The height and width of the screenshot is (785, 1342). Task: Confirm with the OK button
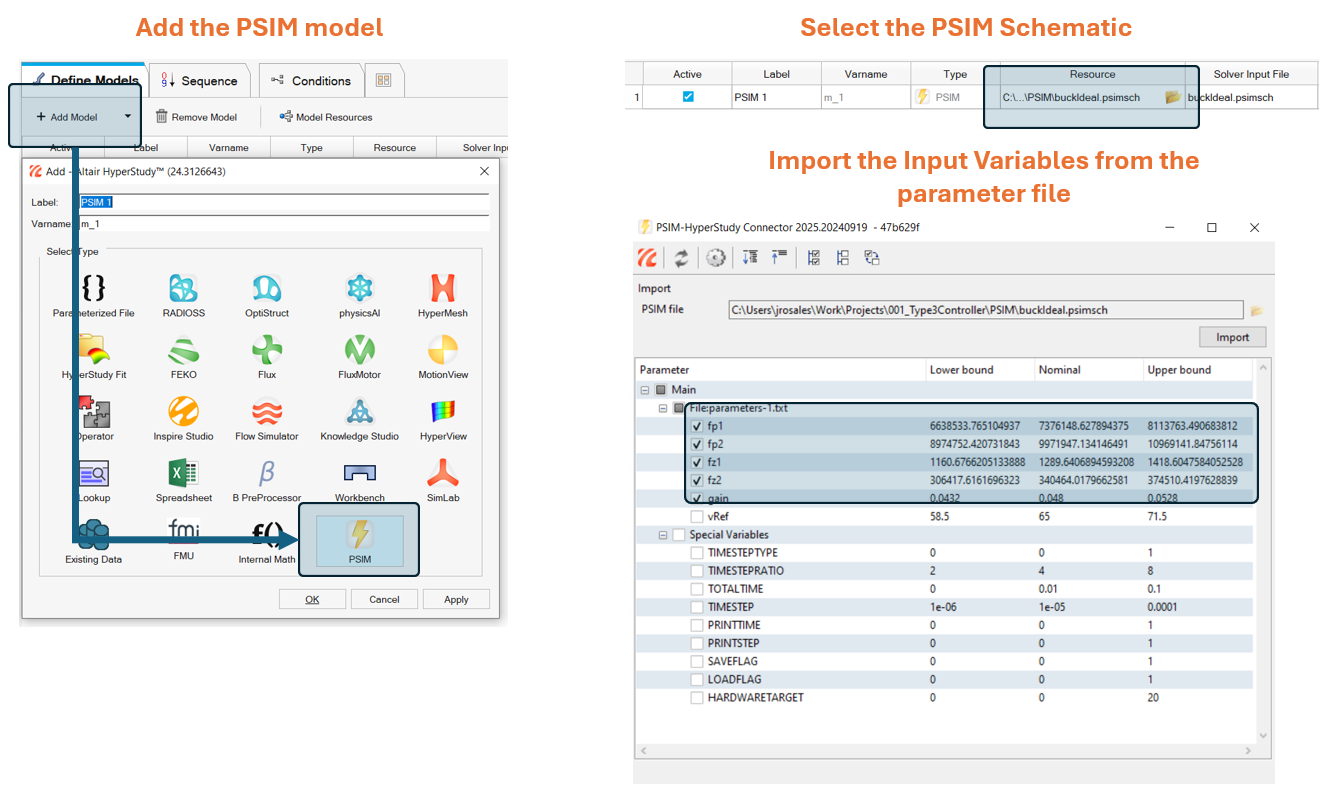tap(312, 599)
